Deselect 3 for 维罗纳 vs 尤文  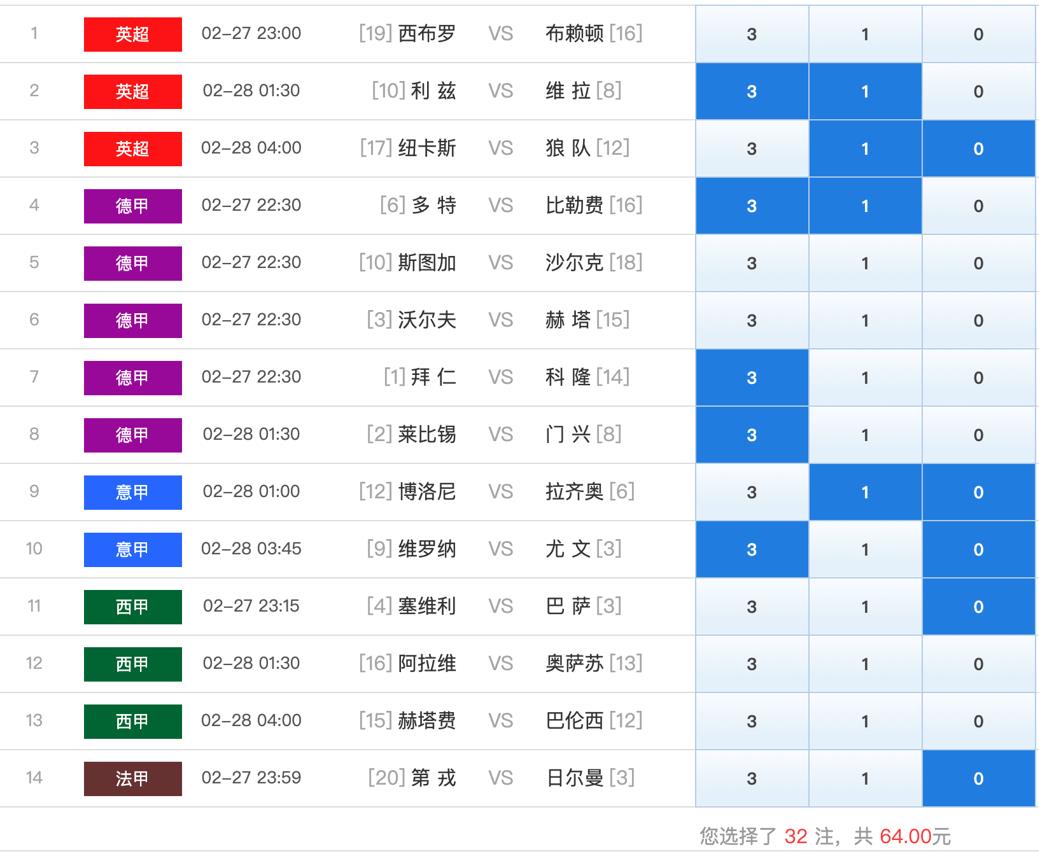coord(752,549)
